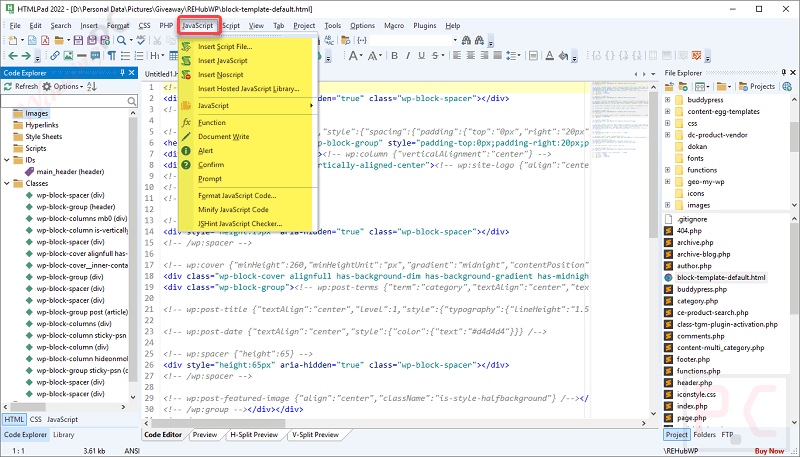Open the H-Split Preview tab

(x=254, y=435)
